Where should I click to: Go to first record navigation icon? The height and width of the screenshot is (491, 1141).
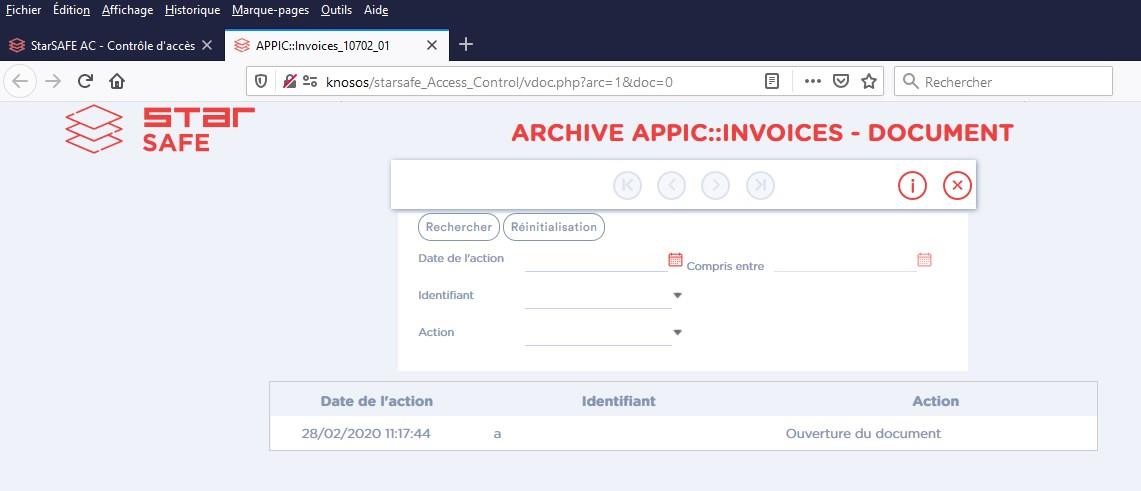tap(627, 185)
